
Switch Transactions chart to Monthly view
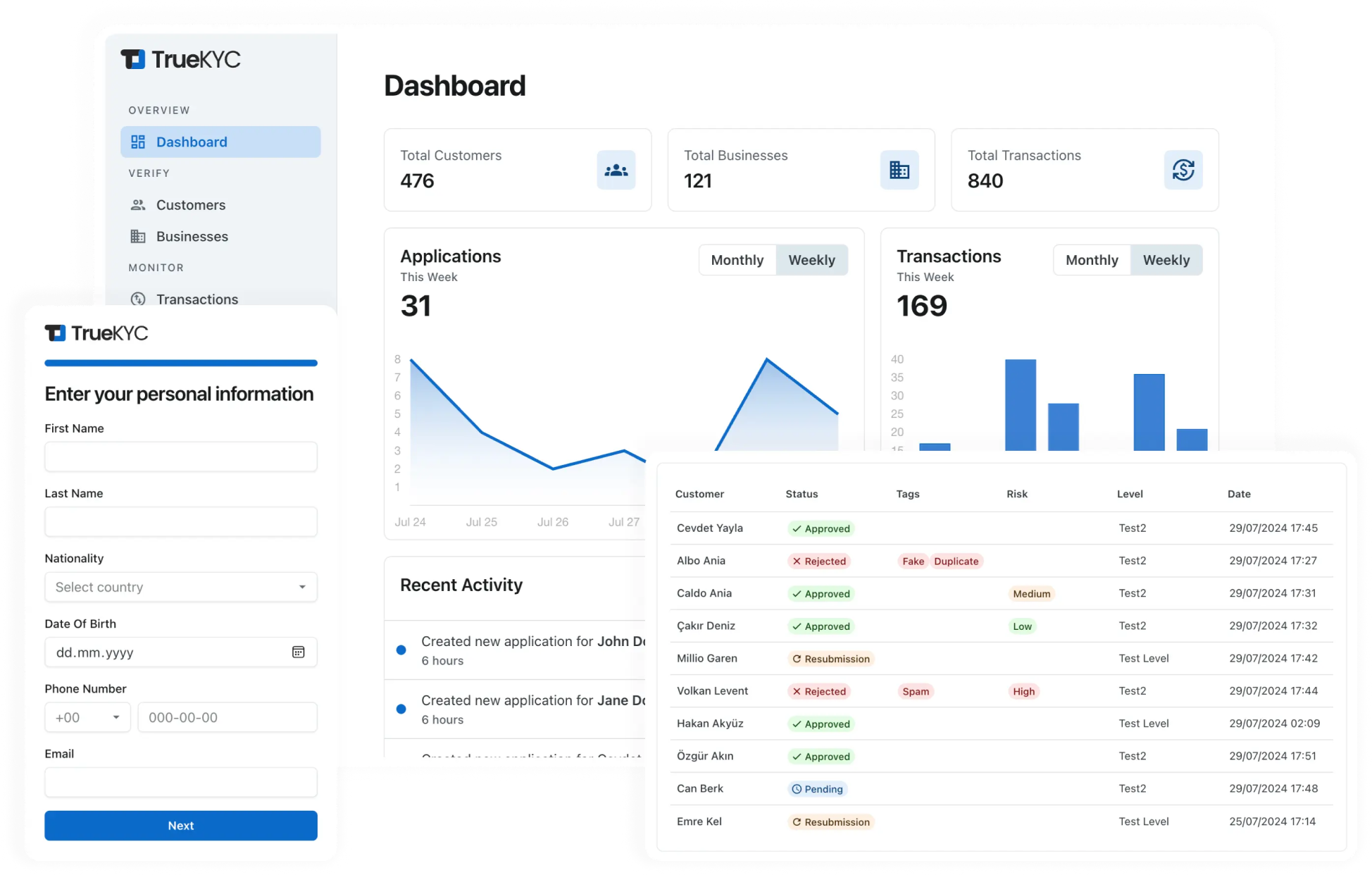[x=1092, y=259]
